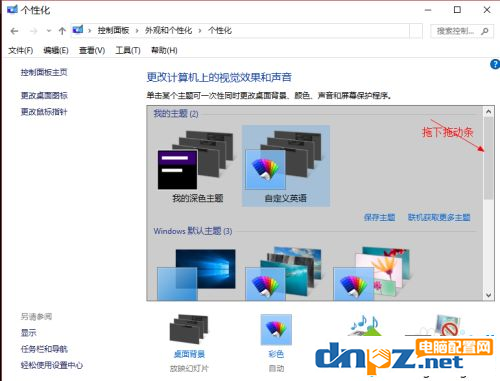Select the flowers Windows theme
The image size is (500, 381).
tap(372, 274)
